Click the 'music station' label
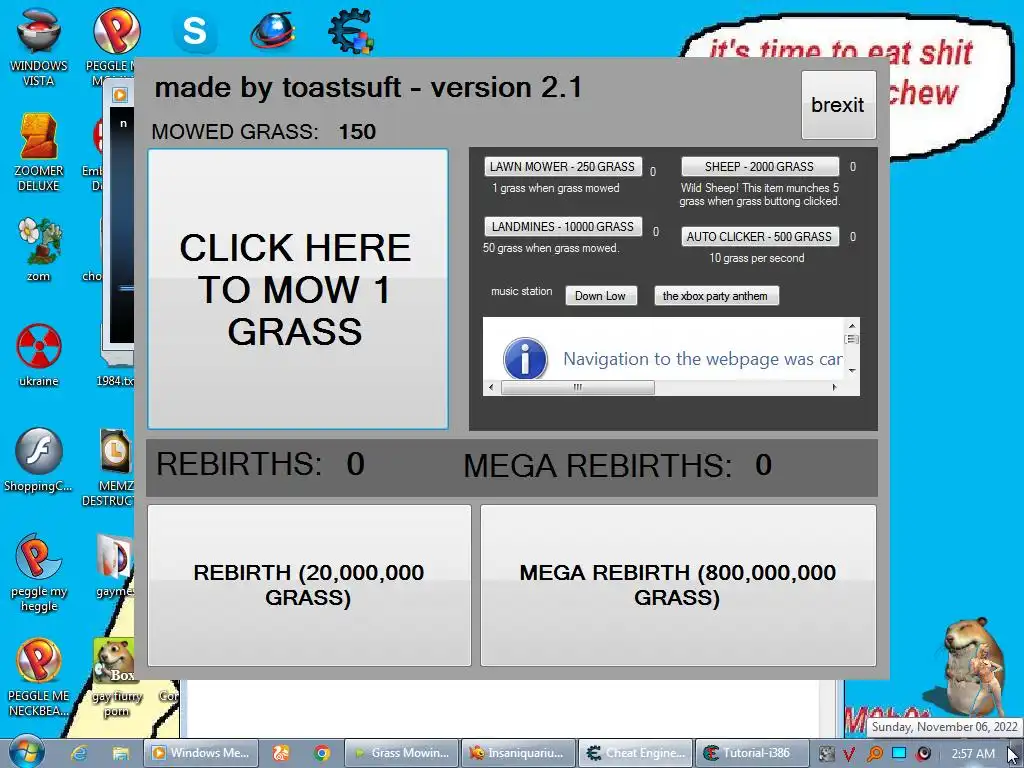Viewport: 1024px width, 768px height. [521, 291]
